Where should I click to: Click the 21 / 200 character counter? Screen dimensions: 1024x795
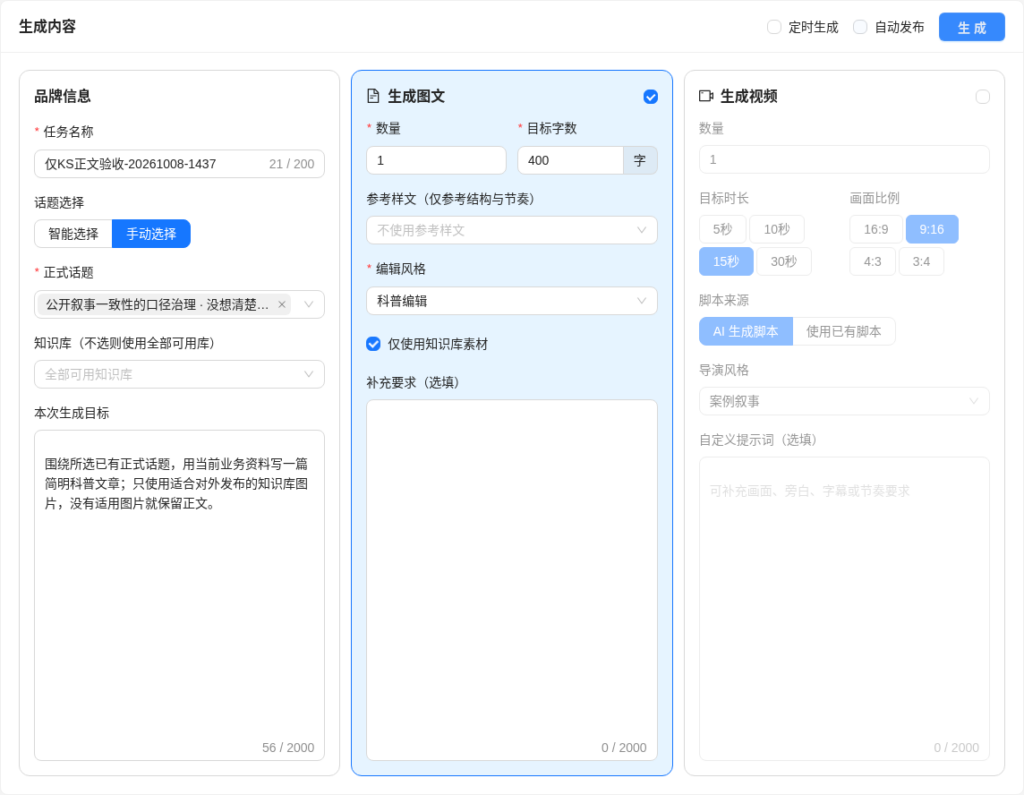tap(291, 164)
